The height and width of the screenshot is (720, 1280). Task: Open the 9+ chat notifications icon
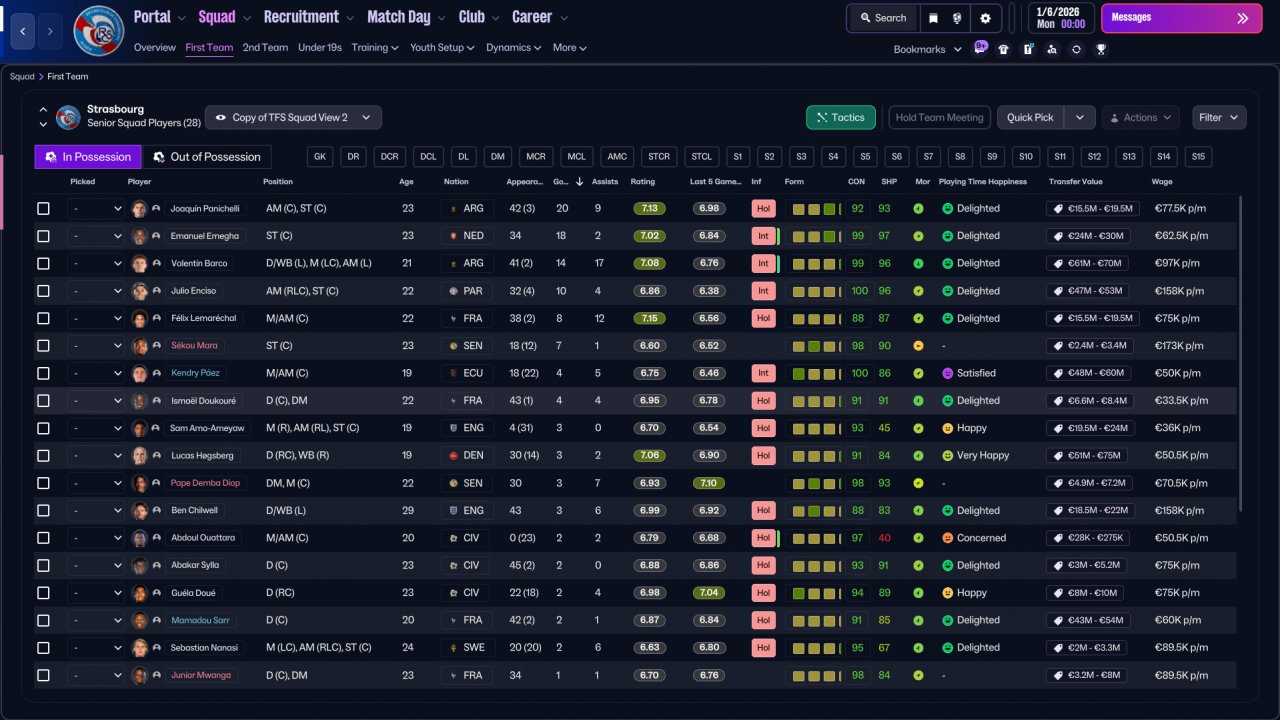[x=980, y=48]
